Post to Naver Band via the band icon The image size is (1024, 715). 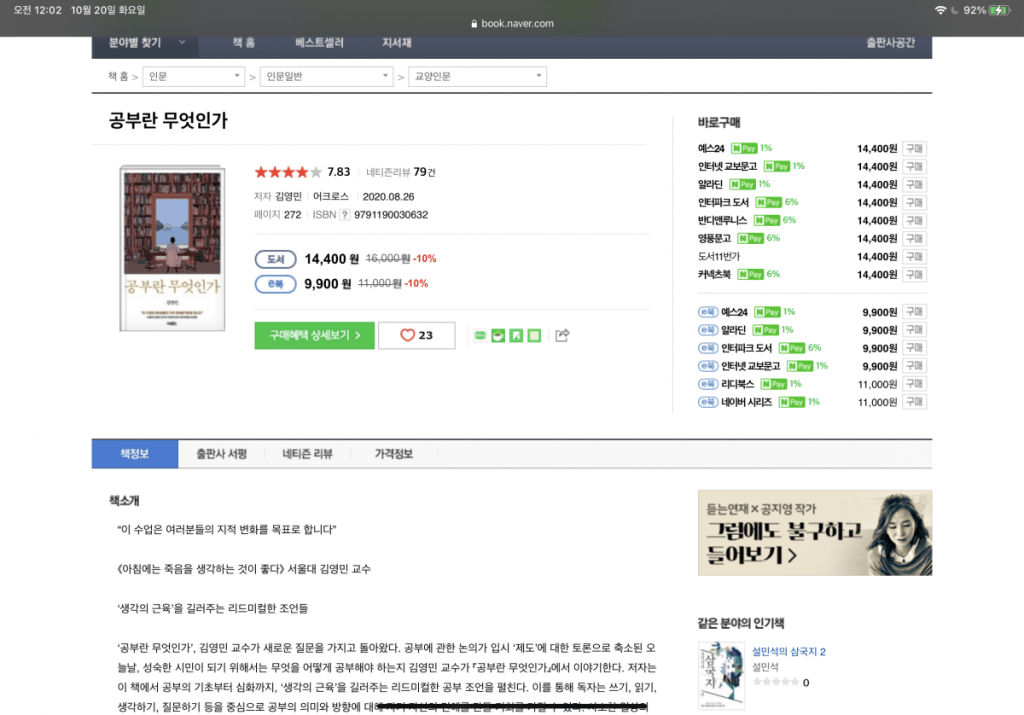(533, 337)
